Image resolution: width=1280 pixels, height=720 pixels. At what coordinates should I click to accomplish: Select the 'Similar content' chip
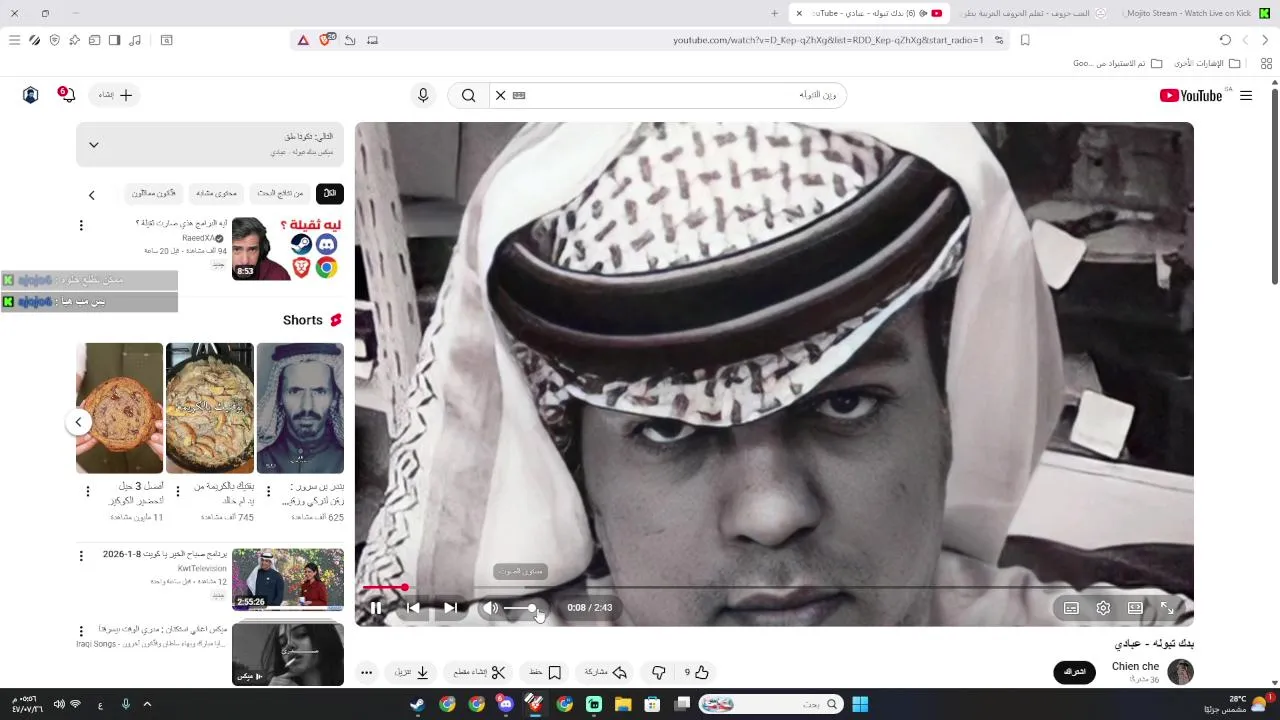pos(216,193)
